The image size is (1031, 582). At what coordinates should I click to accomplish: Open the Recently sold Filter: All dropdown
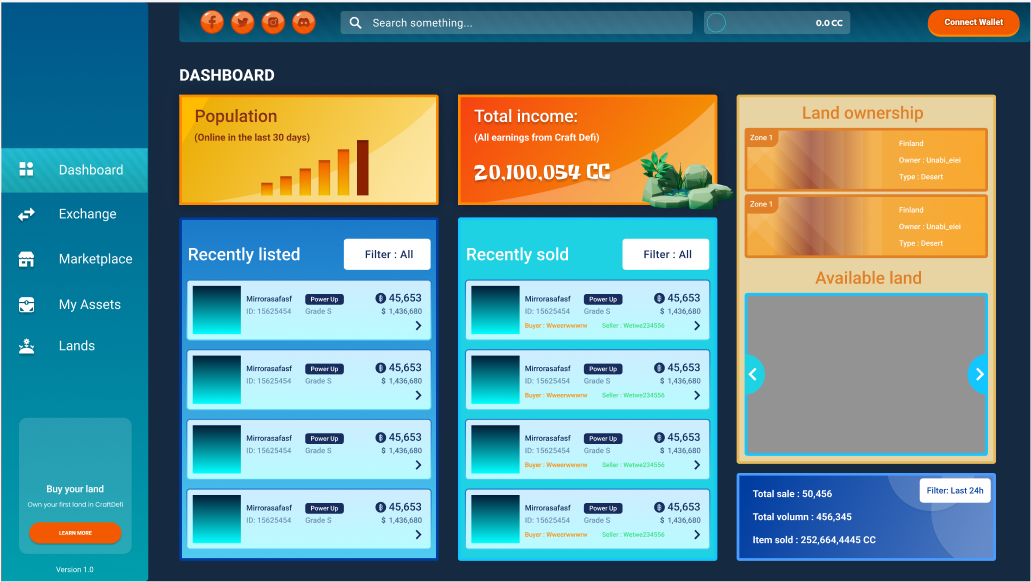665,254
